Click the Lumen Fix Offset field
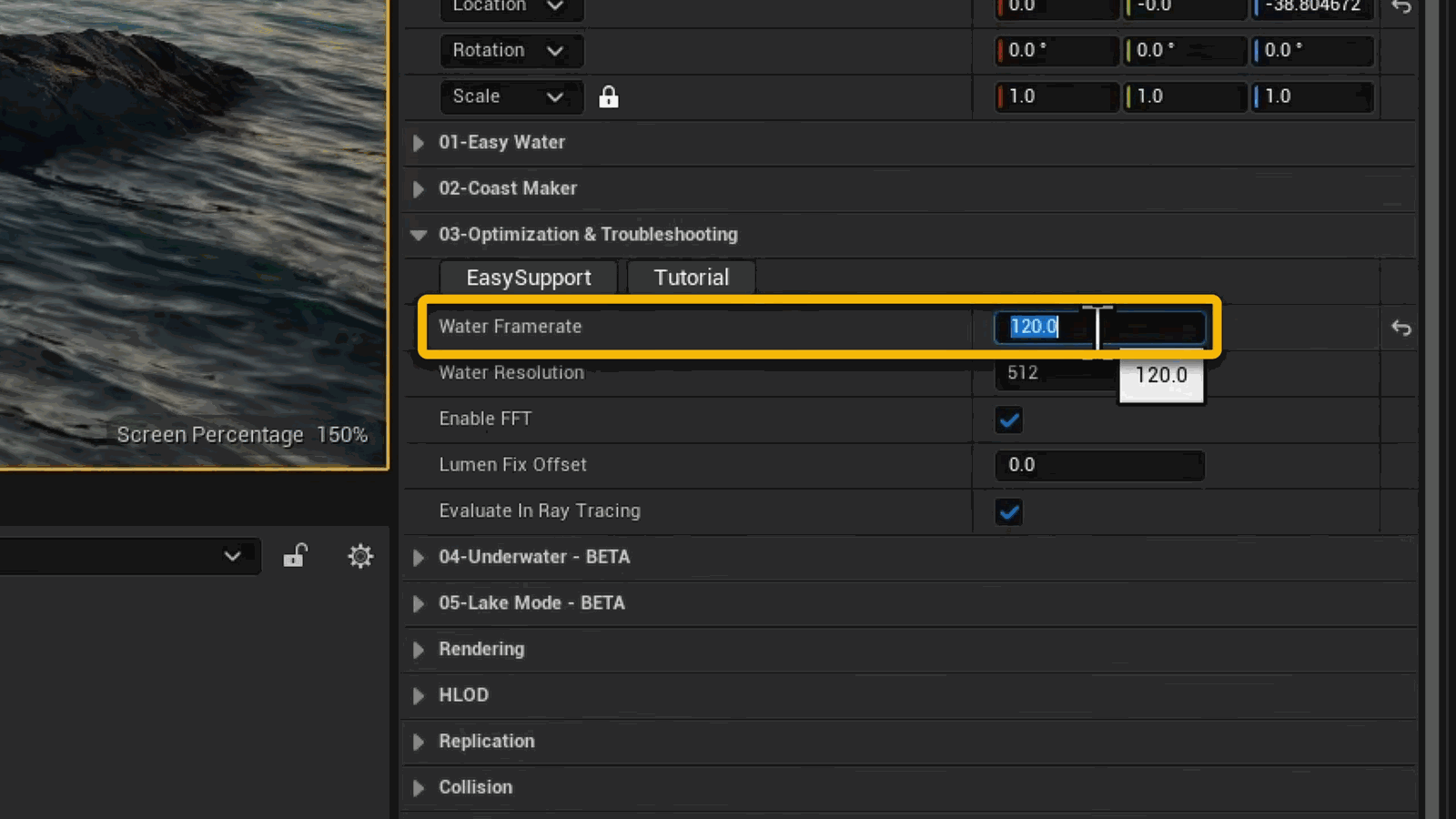The image size is (1456, 819). click(1099, 465)
